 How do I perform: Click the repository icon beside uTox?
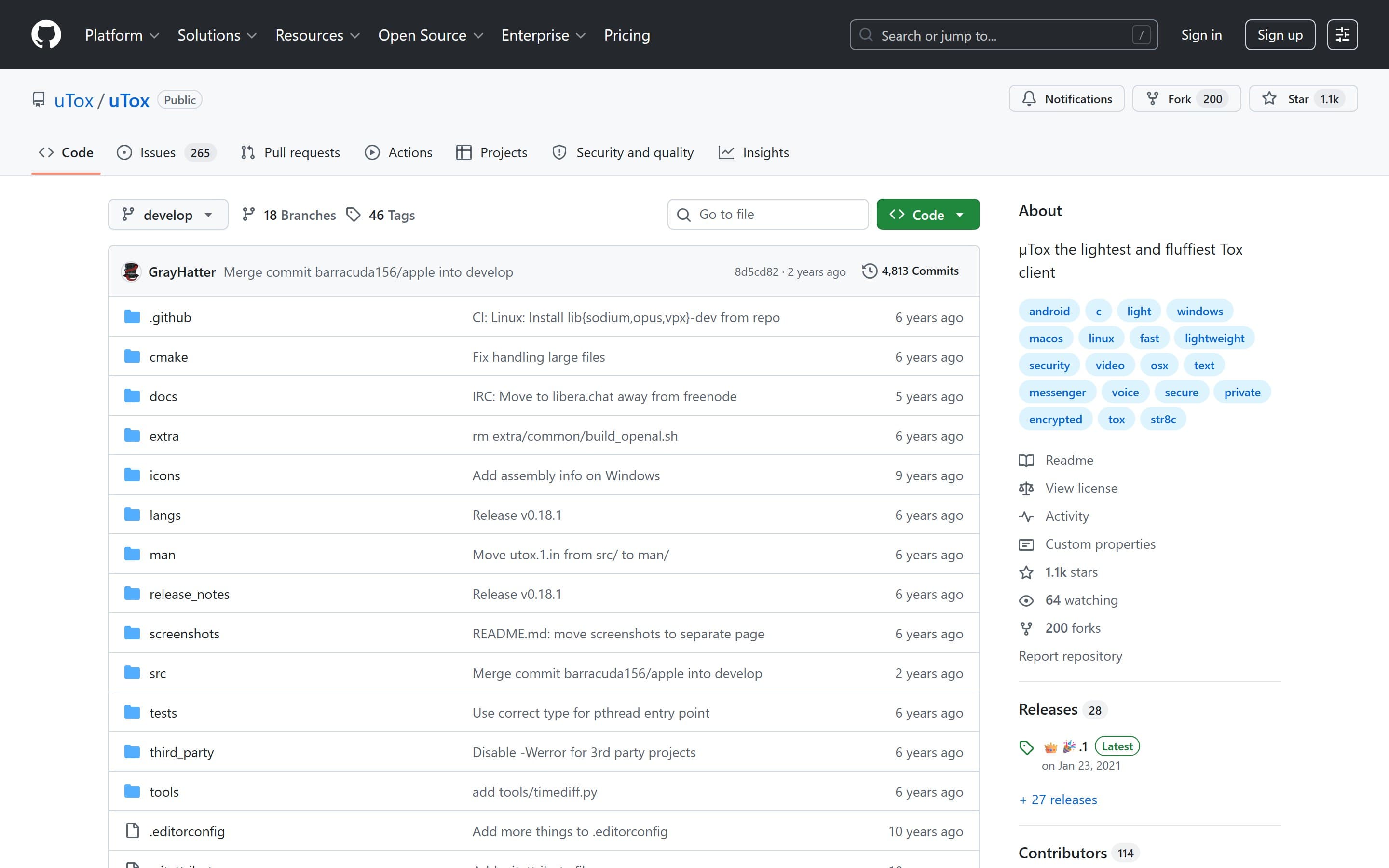click(39, 100)
